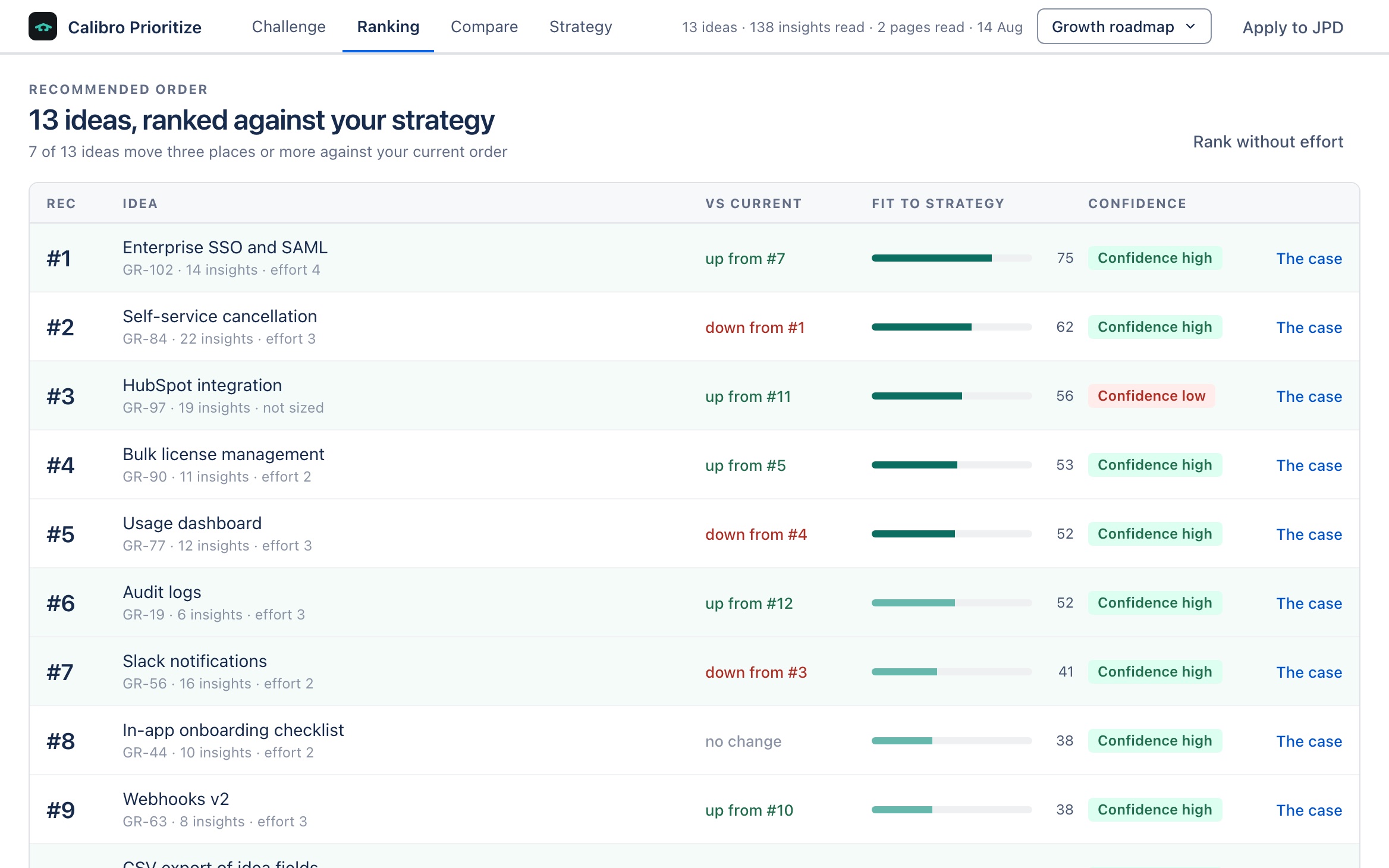Click the rank number #9
Viewport: 1389px width, 868px height.
click(61, 810)
